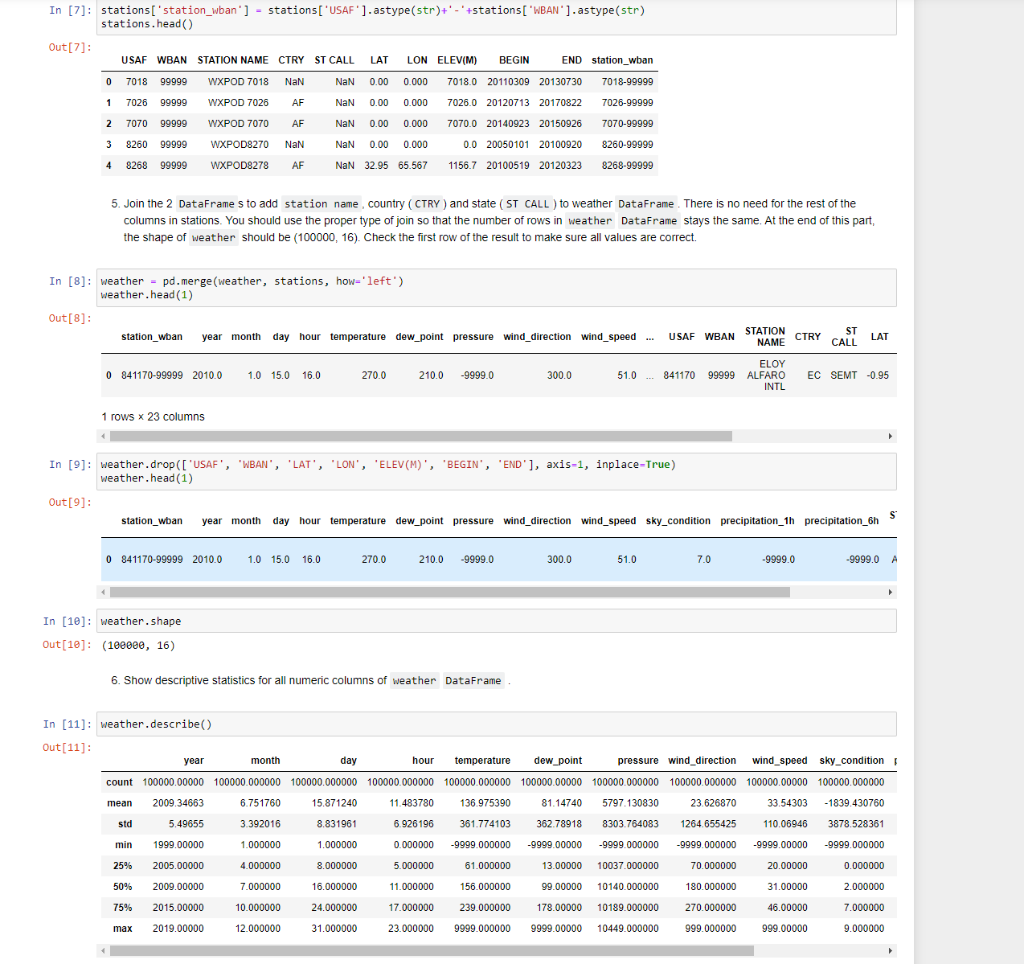
Task: Click the USAF column header in Out[7]
Action: click(133, 60)
